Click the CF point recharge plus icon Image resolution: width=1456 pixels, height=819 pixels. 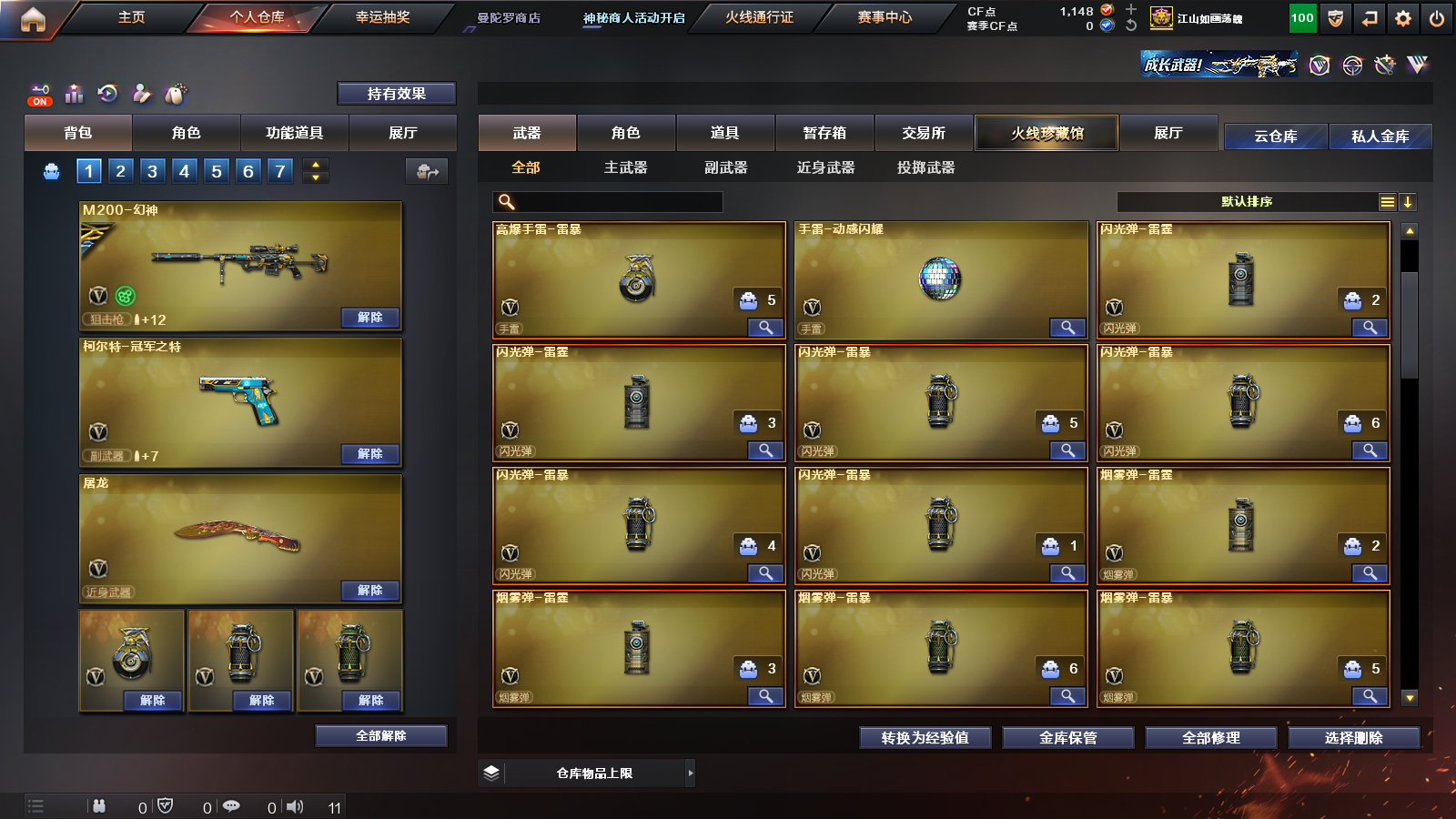tap(1131, 10)
